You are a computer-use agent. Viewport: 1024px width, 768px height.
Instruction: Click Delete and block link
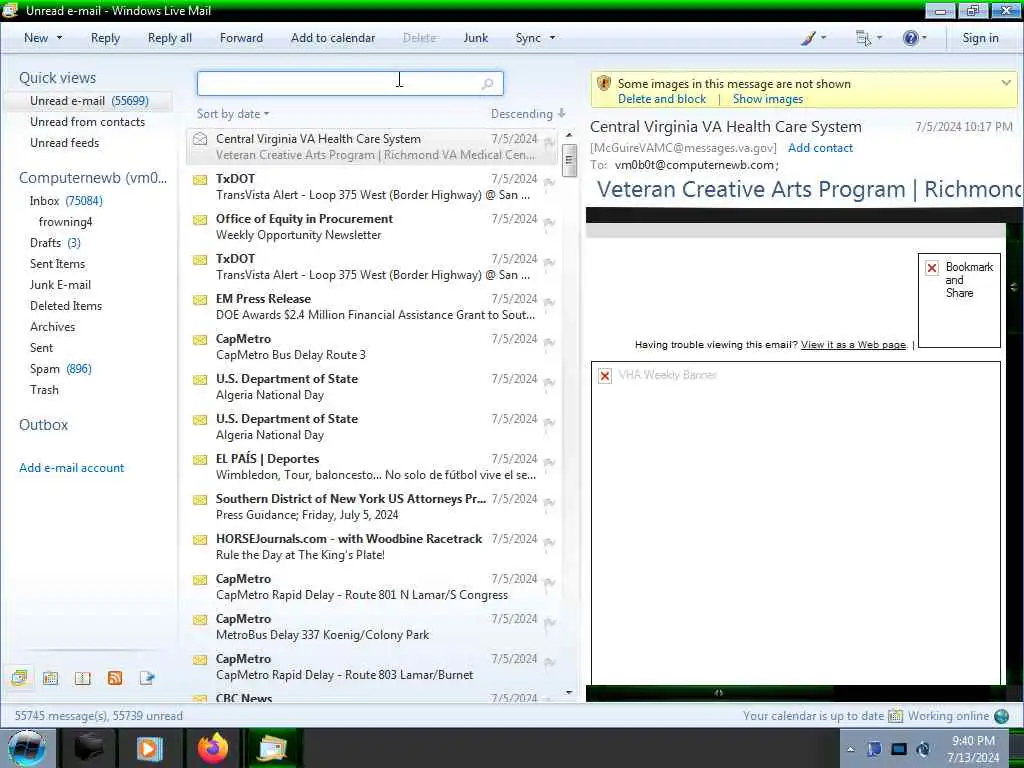[x=662, y=99]
